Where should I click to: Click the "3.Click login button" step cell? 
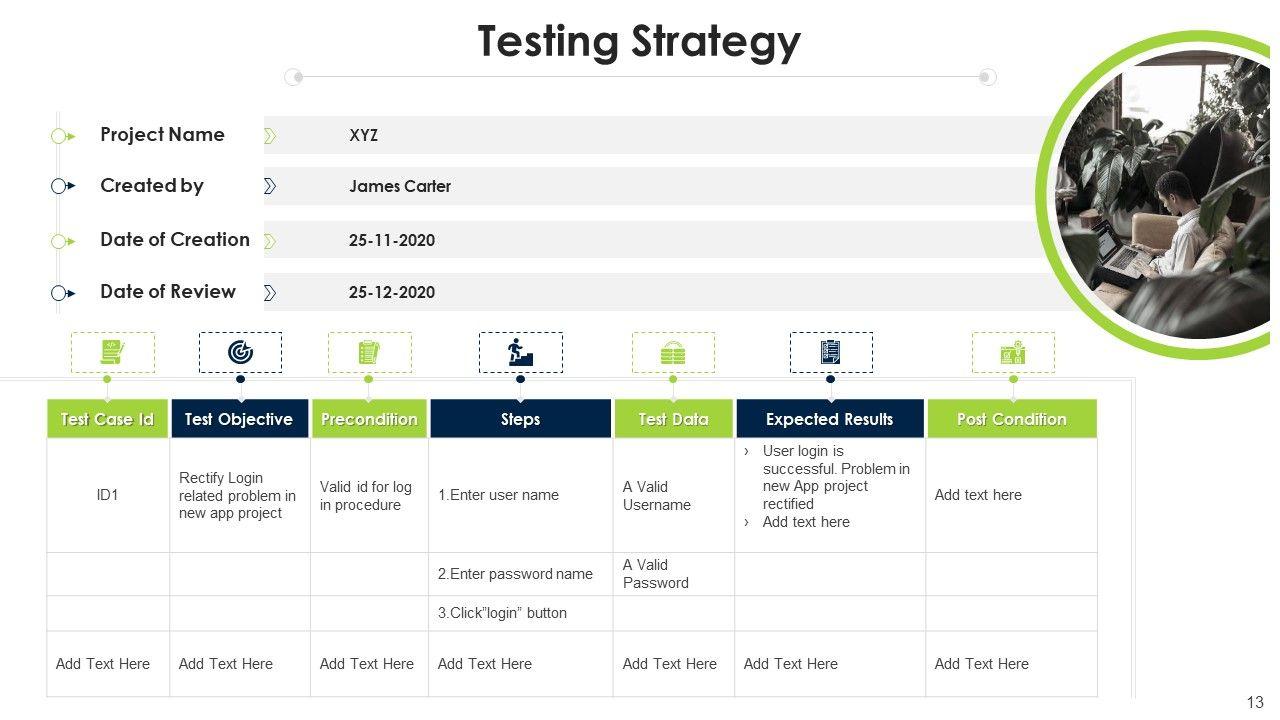click(x=502, y=613)
